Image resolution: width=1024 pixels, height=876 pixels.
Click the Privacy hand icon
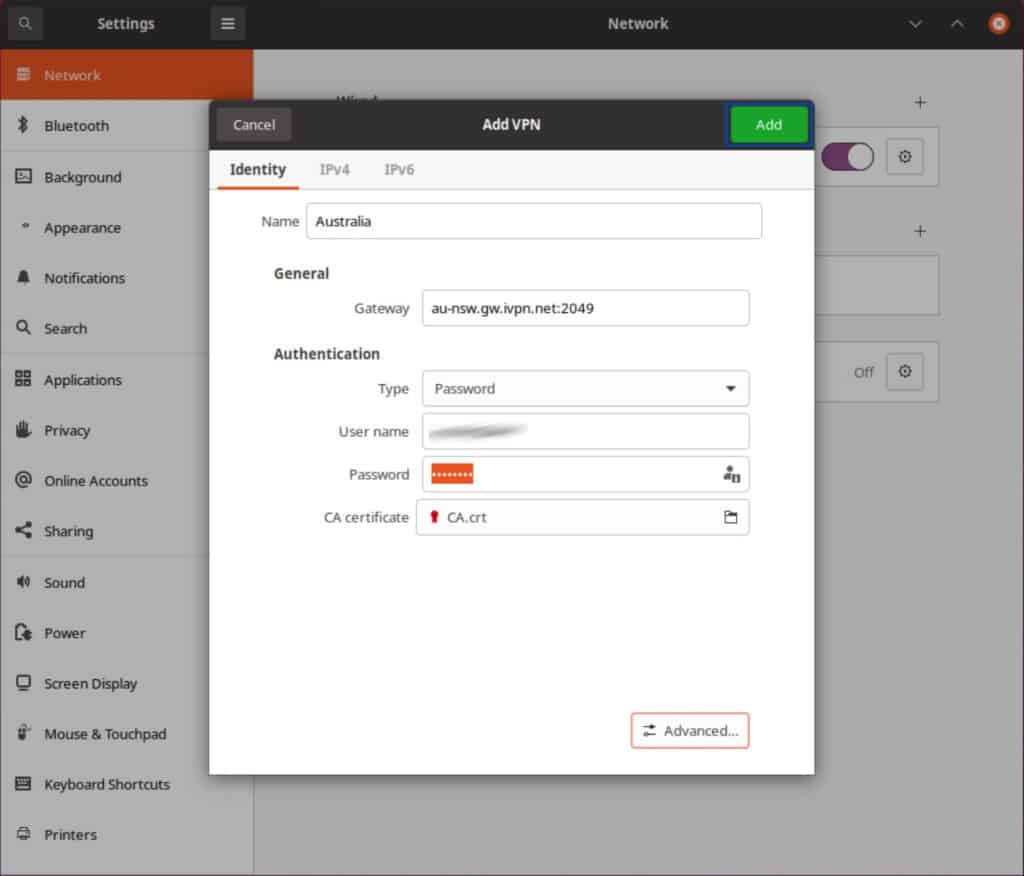click(24, 429)
